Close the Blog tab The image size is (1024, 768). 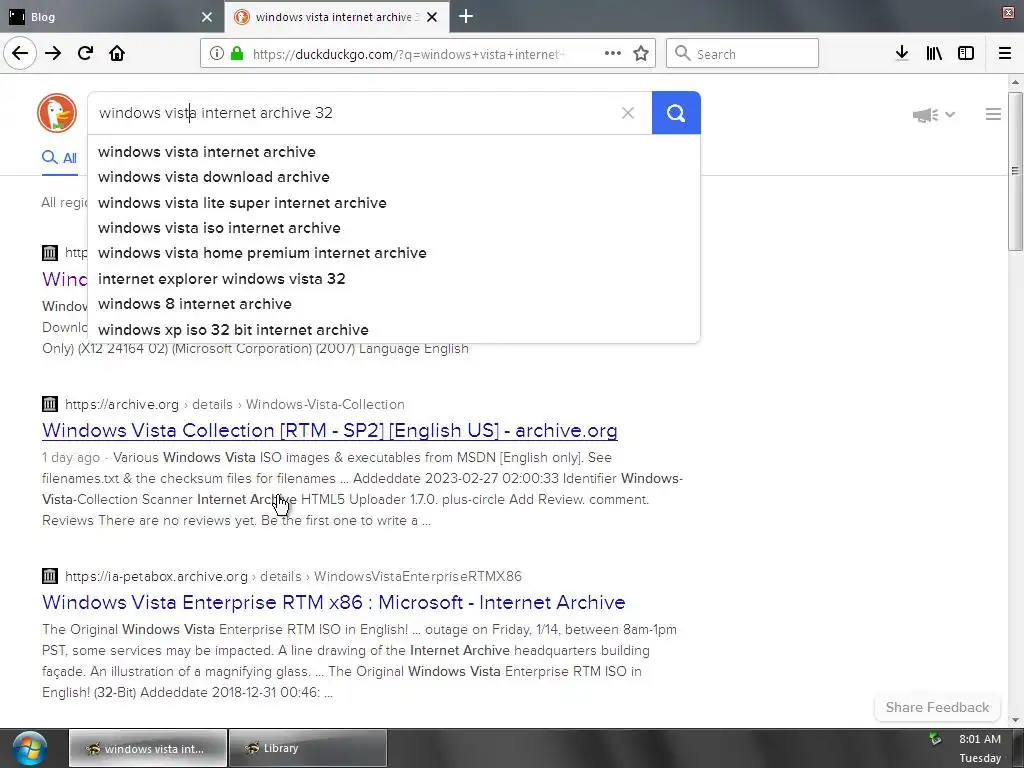tap(207, 17)
